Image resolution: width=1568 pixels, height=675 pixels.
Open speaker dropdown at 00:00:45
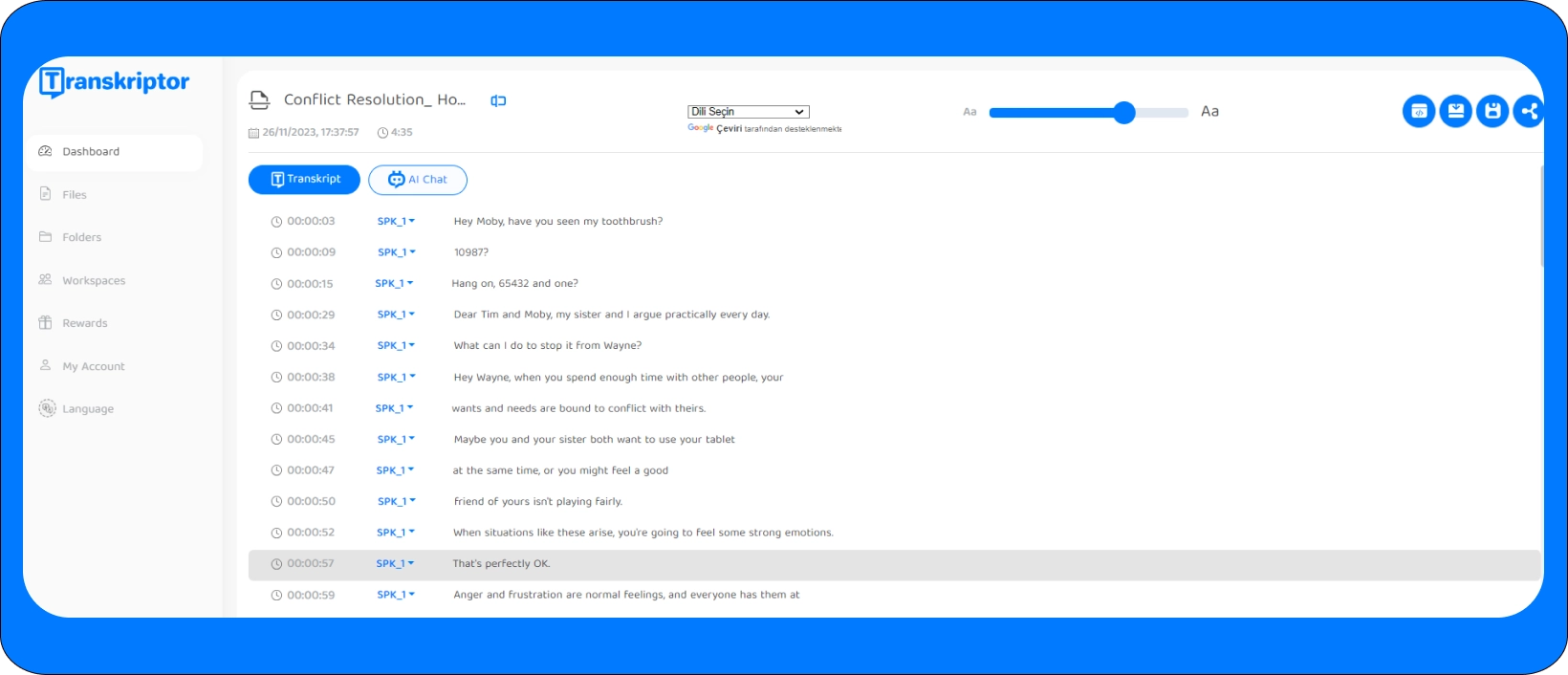(x=396, y=439)
